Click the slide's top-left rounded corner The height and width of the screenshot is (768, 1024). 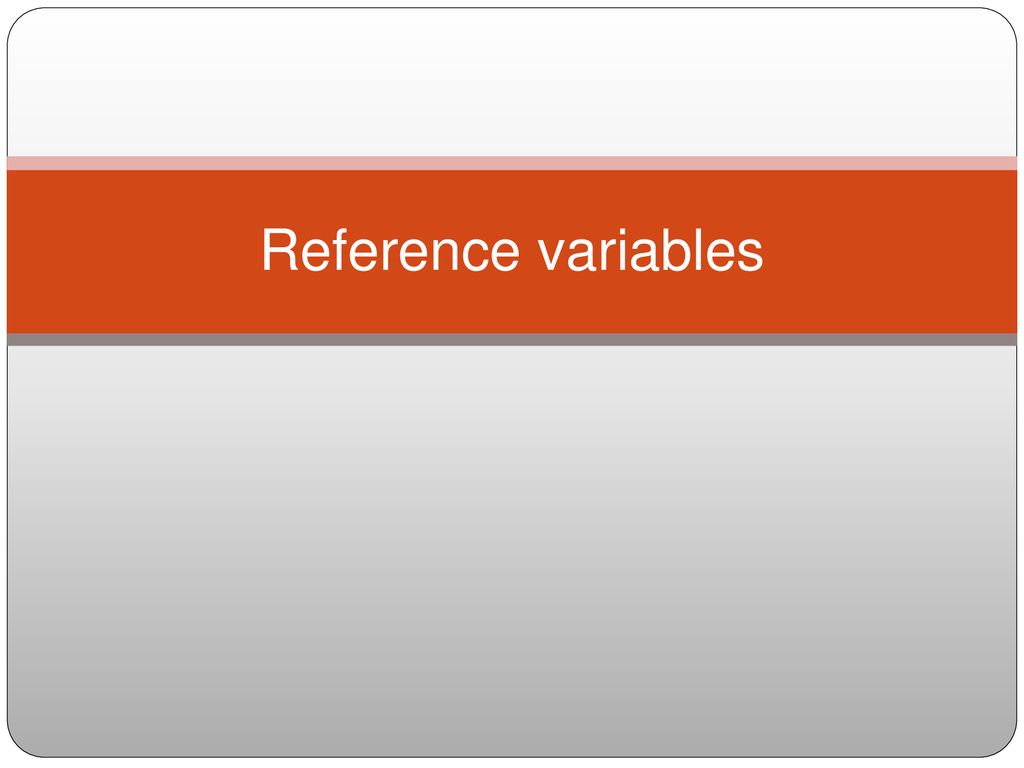click(x=21, y=23)
